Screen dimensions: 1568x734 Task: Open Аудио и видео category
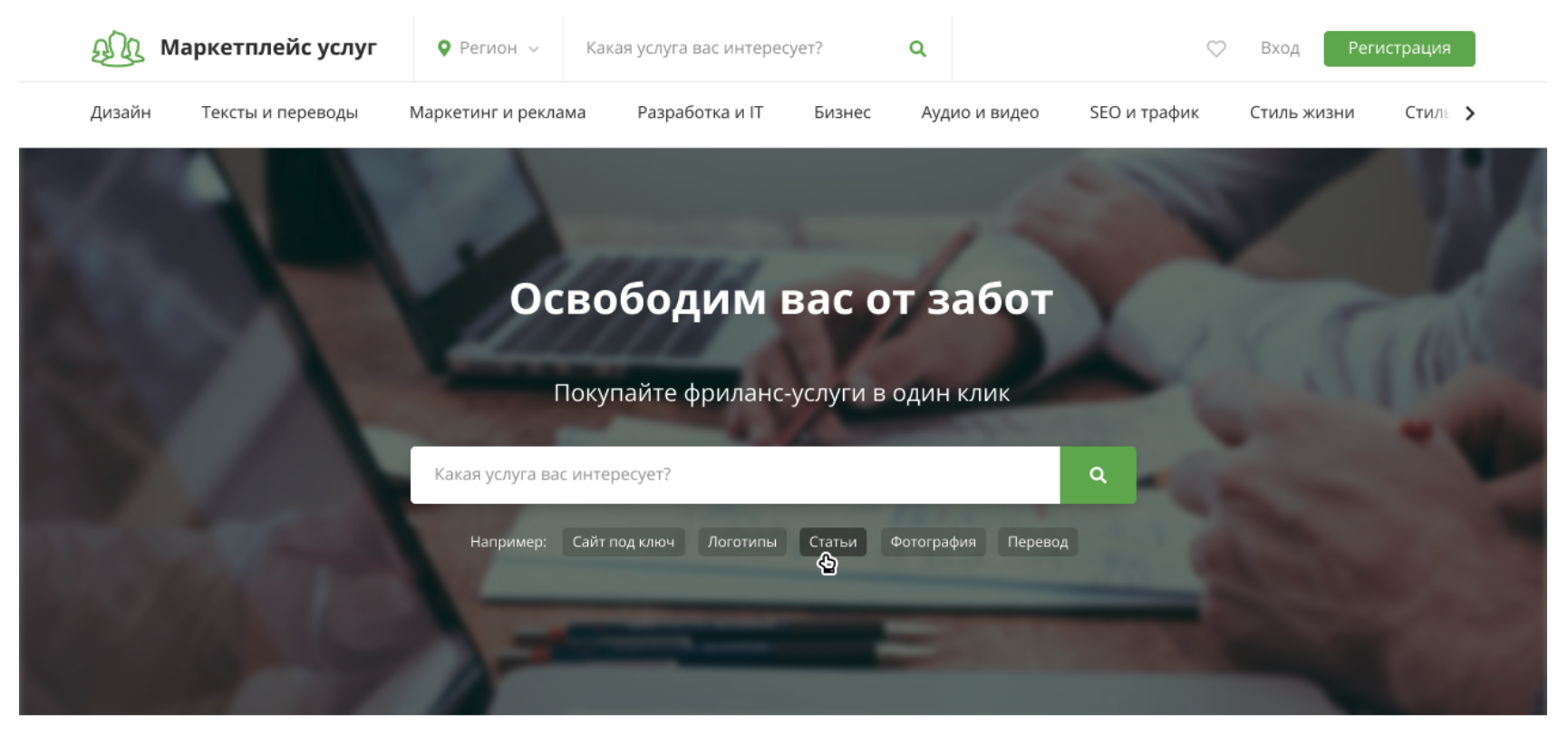(x=979, y=112)
